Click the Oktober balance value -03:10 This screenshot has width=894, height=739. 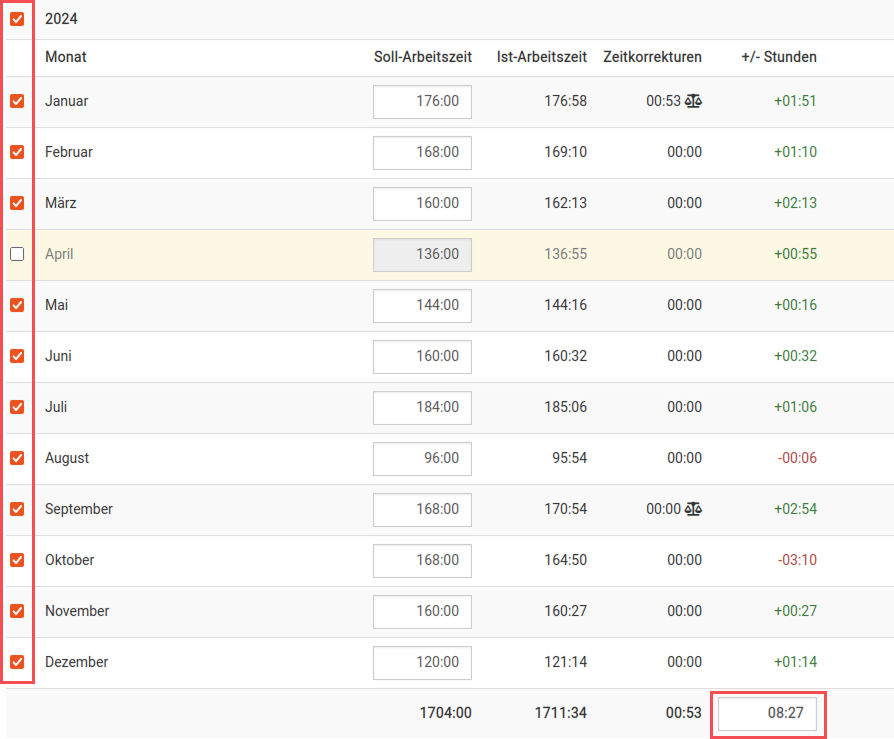pos(796,560)
